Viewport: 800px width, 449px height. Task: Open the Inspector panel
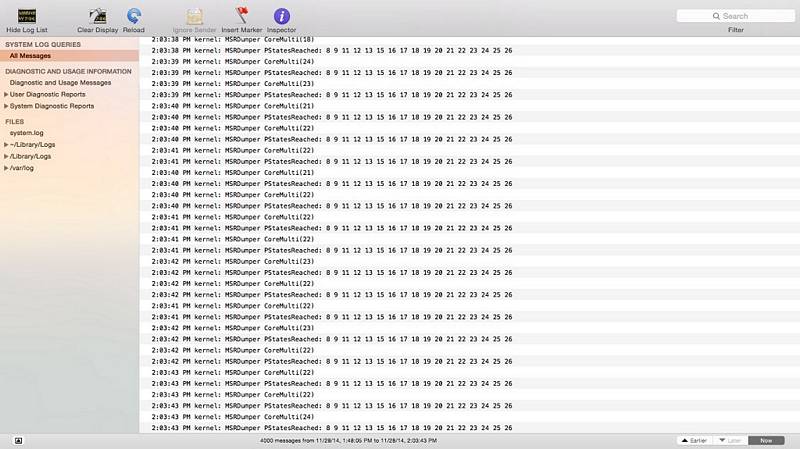coord(282,16)
